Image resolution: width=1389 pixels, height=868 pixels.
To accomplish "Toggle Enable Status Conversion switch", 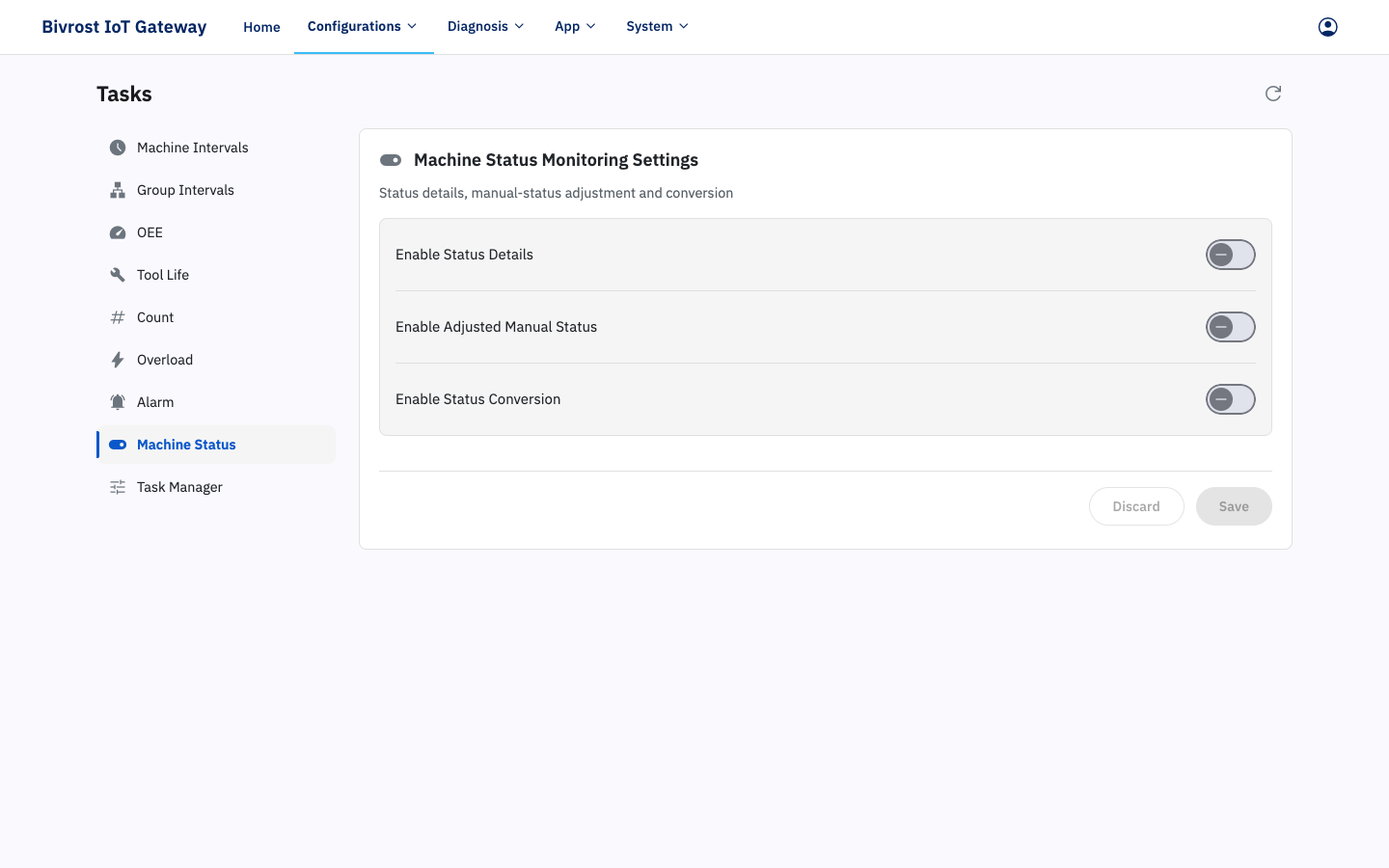I will [x=1231, y=399].
